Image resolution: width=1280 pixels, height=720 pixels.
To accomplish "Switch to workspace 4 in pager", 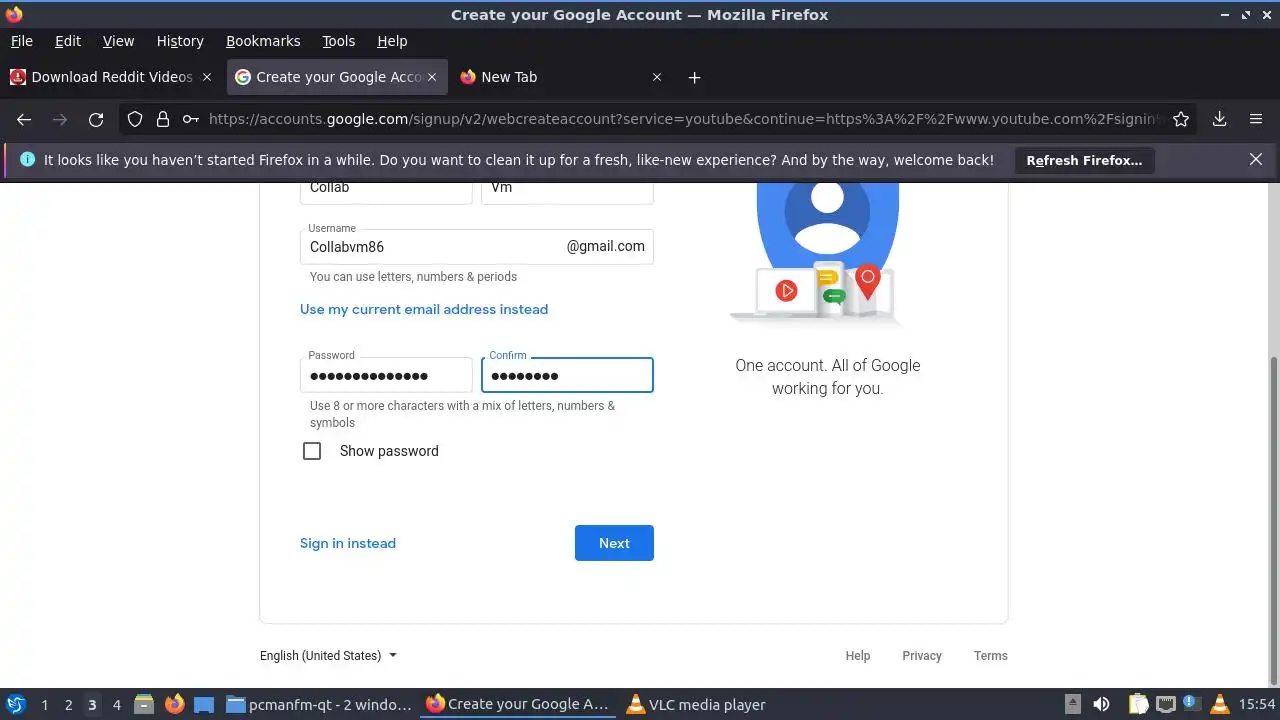I will (x=116, y=705).
